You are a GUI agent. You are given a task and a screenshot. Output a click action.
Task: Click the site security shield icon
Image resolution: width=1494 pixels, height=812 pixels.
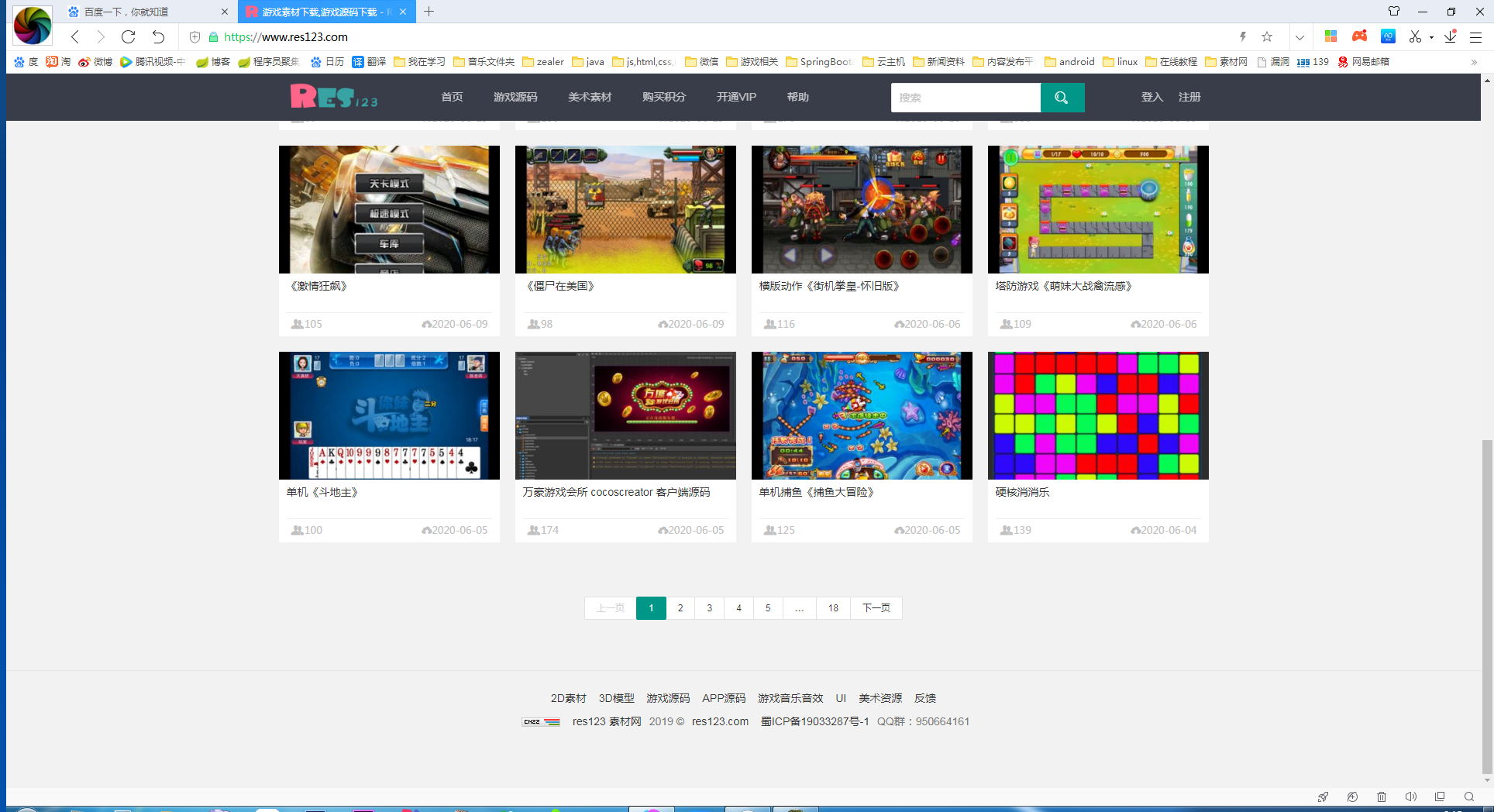(x=194, y=37)
